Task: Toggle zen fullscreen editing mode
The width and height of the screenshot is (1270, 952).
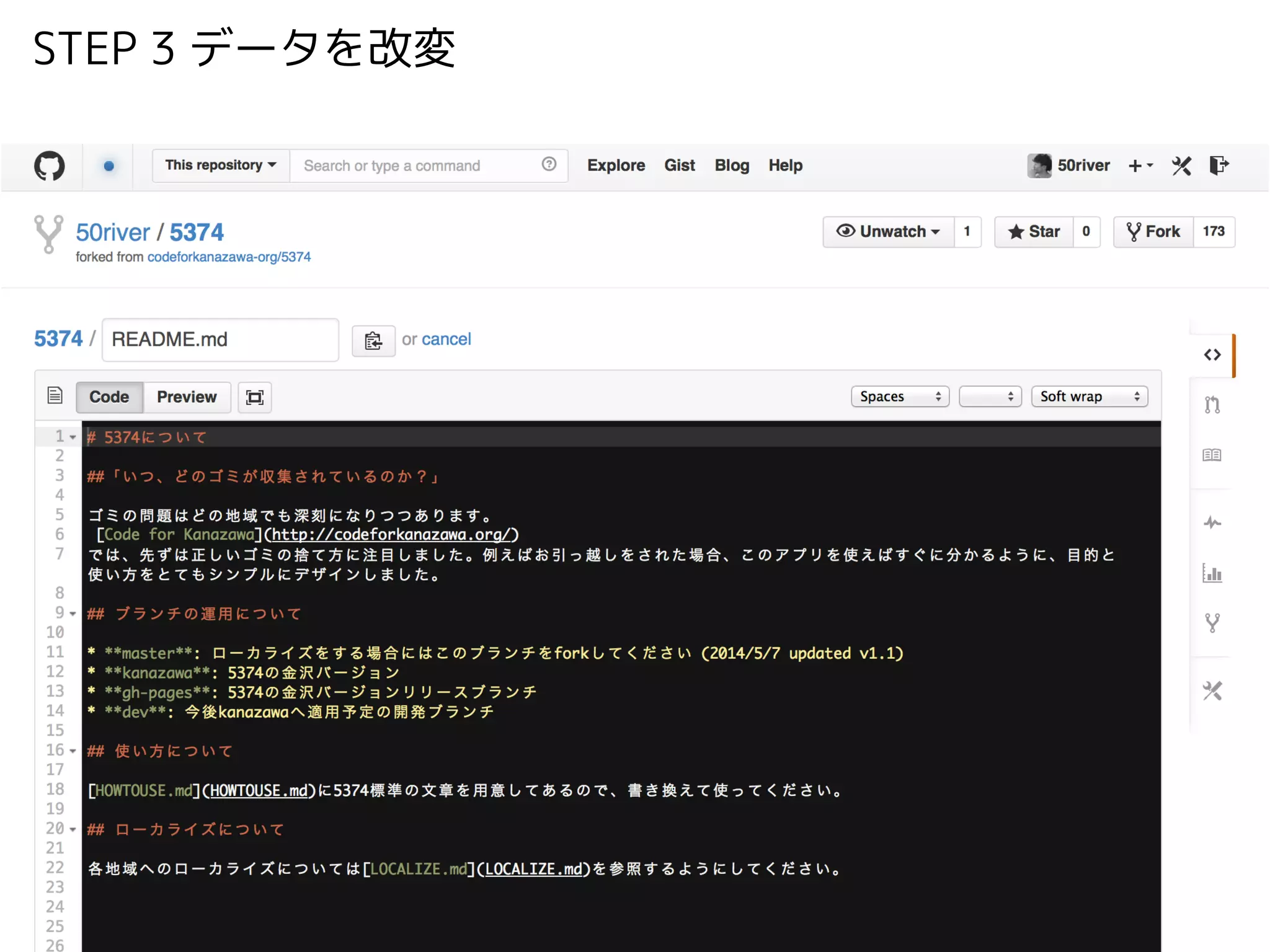Action: pyautogui.click(x=255, y=397)
